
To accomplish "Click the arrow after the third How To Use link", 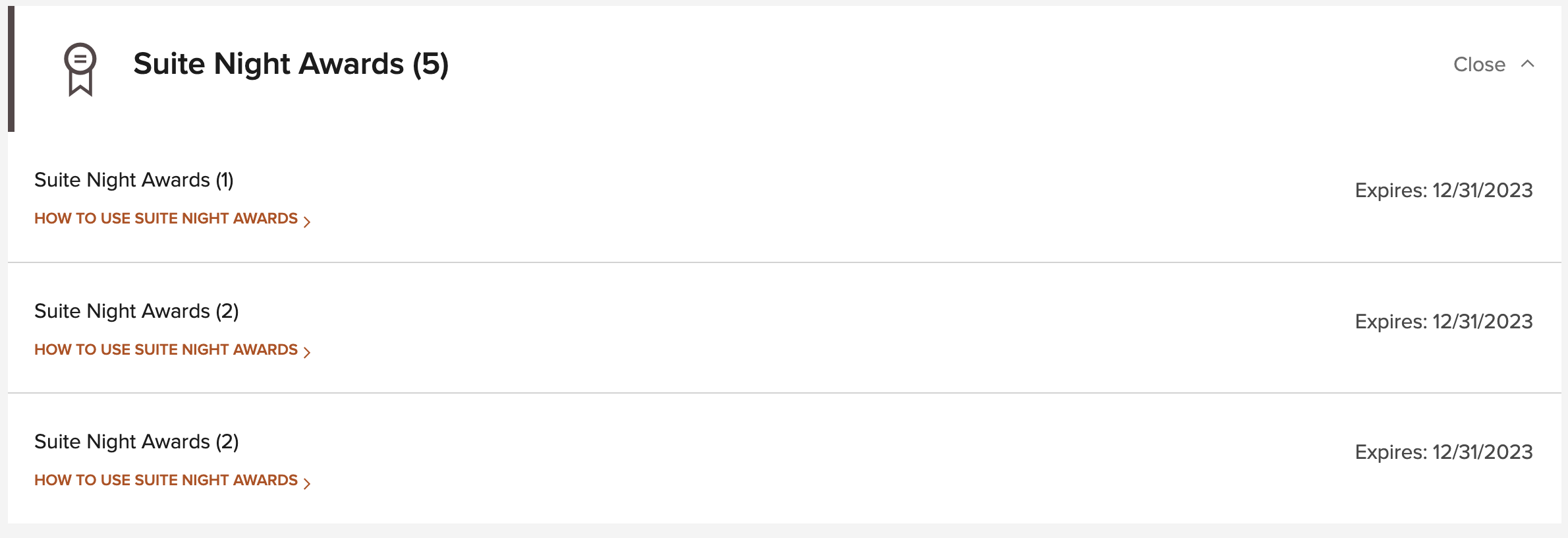I will coord(307,483).
